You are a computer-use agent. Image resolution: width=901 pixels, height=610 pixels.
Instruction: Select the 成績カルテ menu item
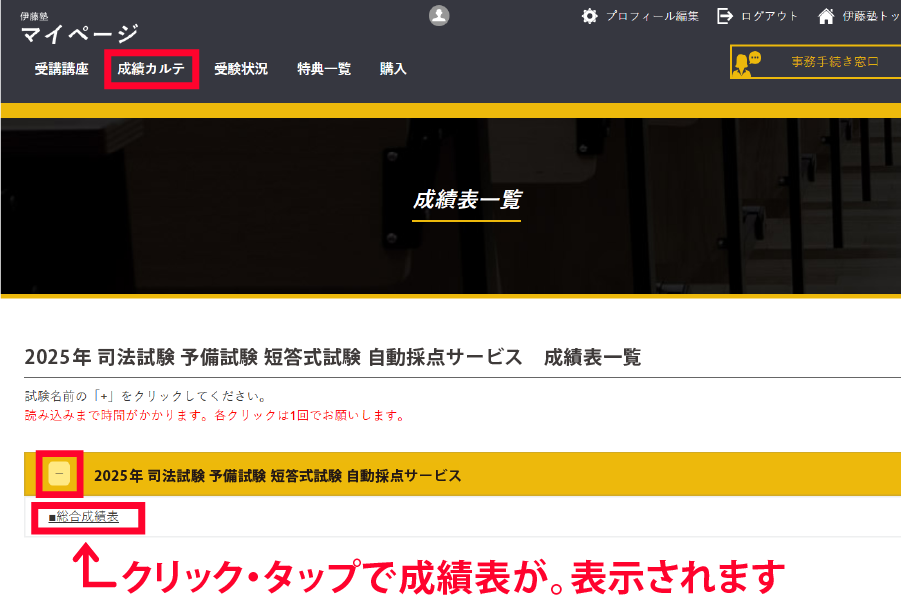tap(151, 69)
